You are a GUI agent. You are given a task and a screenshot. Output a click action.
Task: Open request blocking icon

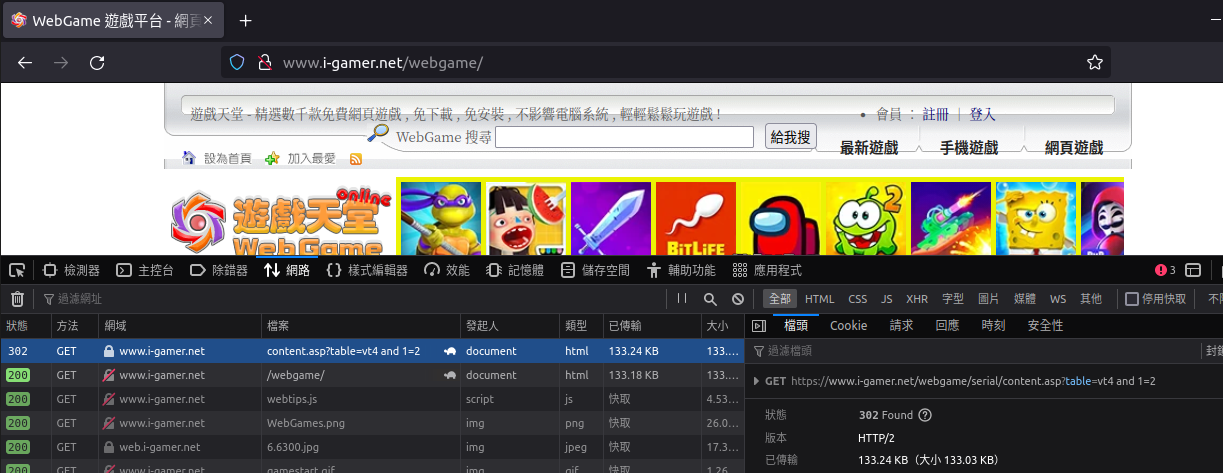[x=738, y=299]
